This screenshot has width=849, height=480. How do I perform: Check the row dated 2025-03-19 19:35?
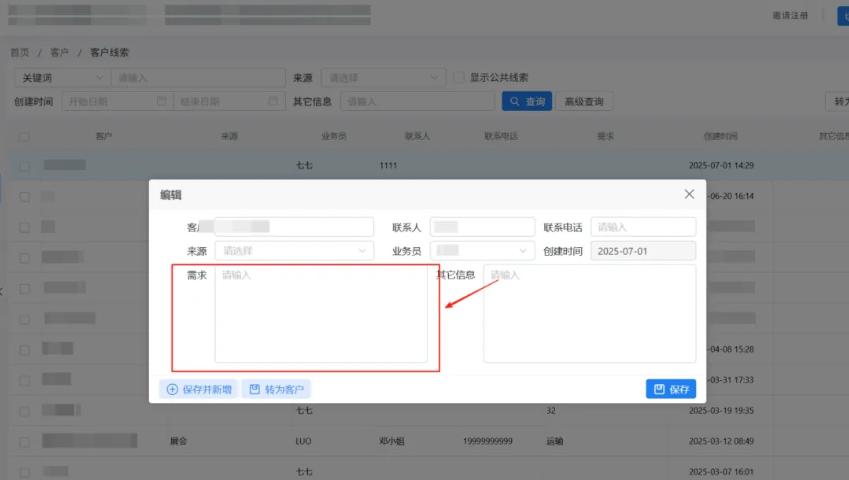tap(24, 411)
